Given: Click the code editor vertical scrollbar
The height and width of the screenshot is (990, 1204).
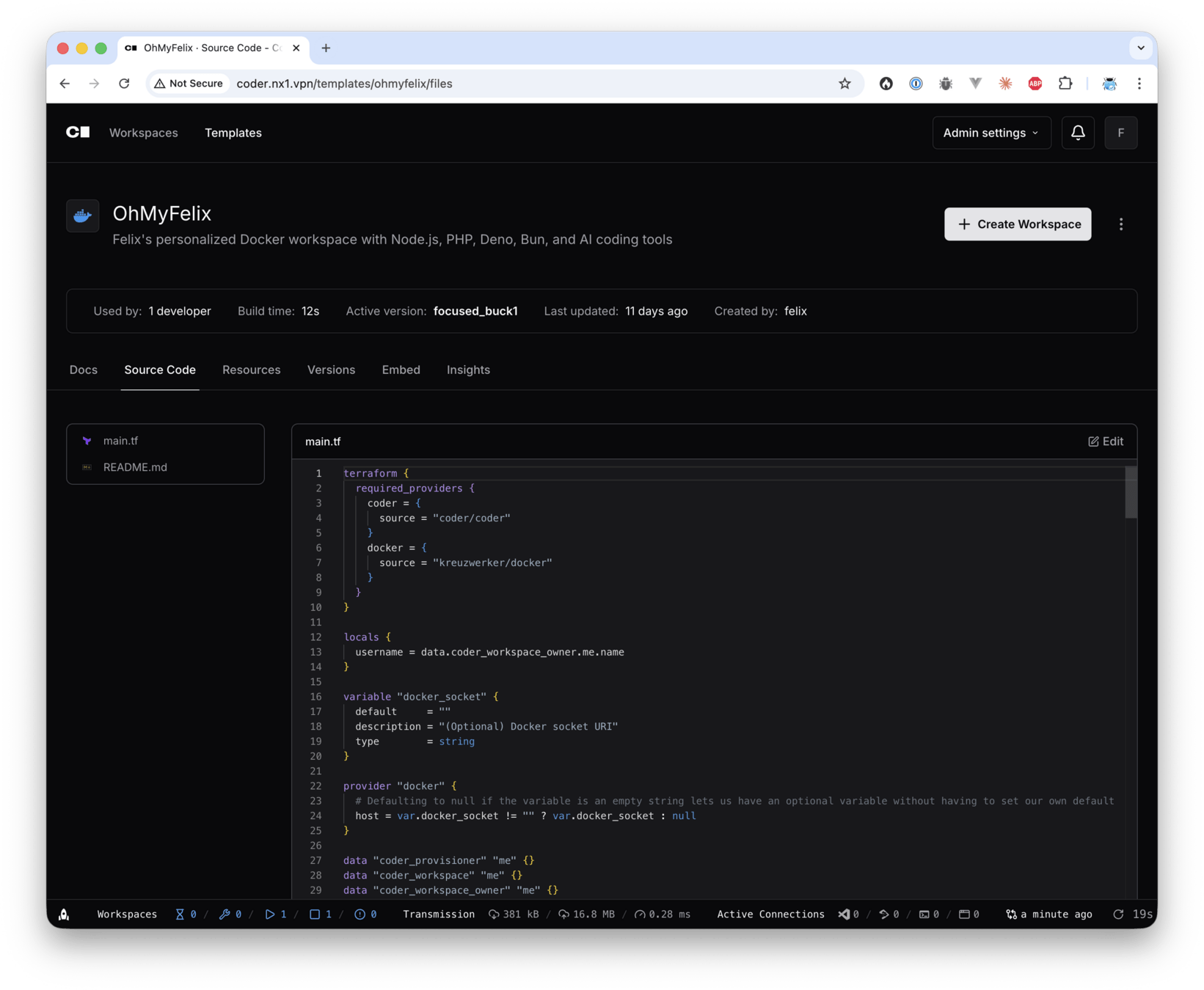Looking at the screenshot, I should click(1131, 493).
